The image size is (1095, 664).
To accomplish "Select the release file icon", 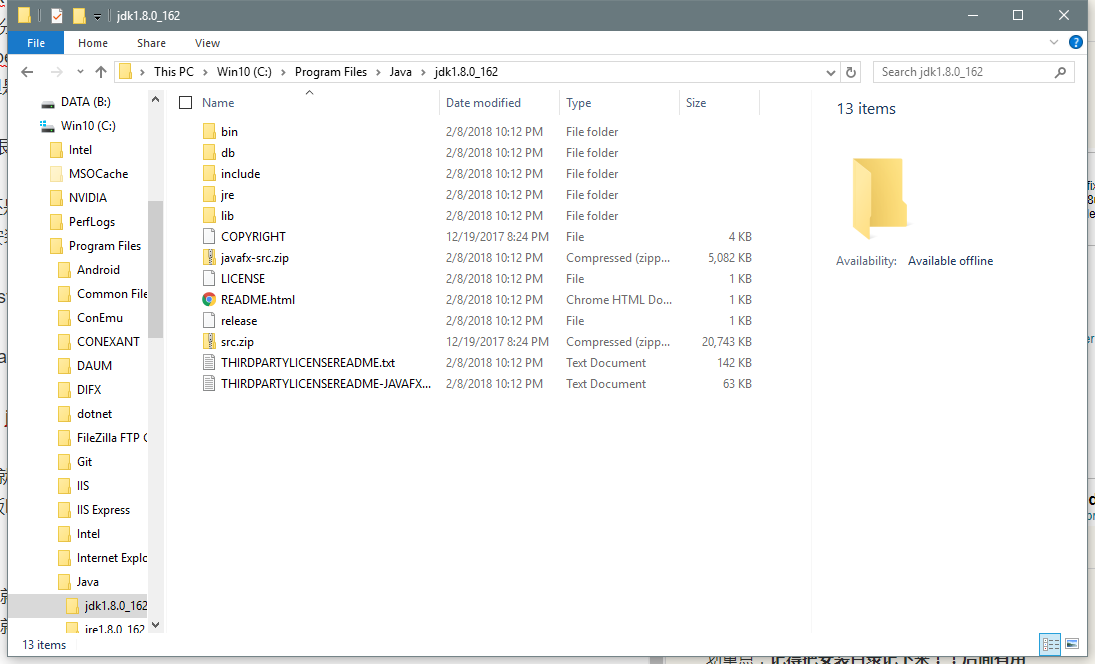I will tap(209, 320).
